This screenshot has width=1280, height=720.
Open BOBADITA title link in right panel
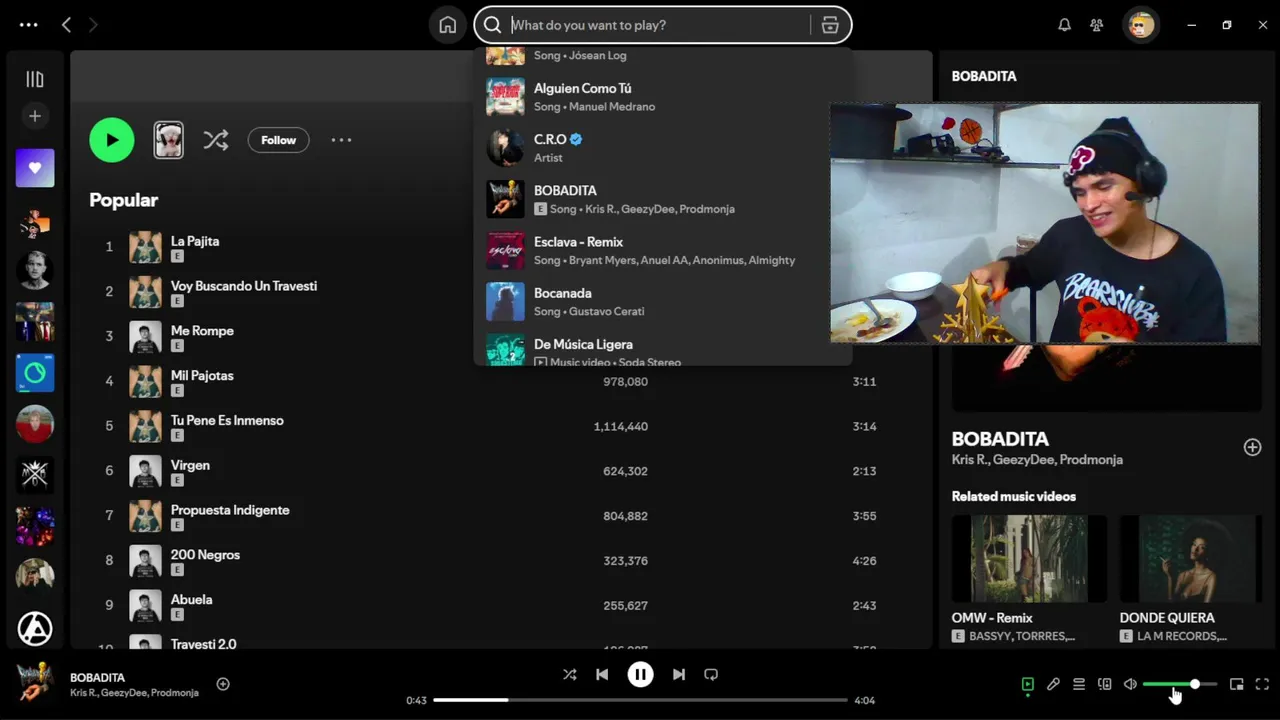pyautogui.click(x=1000, y=439)
